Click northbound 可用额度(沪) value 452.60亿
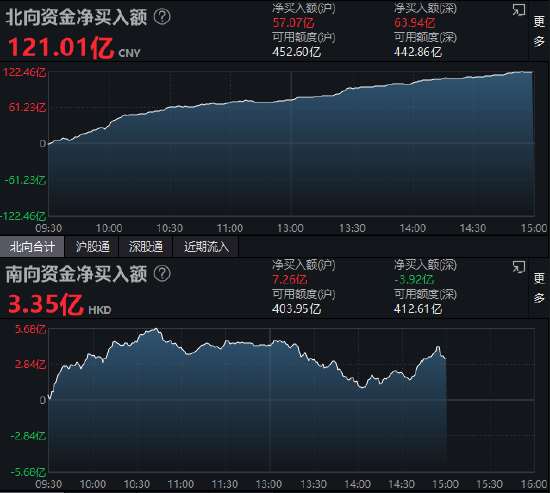The height and width of the screenshot is (493, 550). coord(296,52)
